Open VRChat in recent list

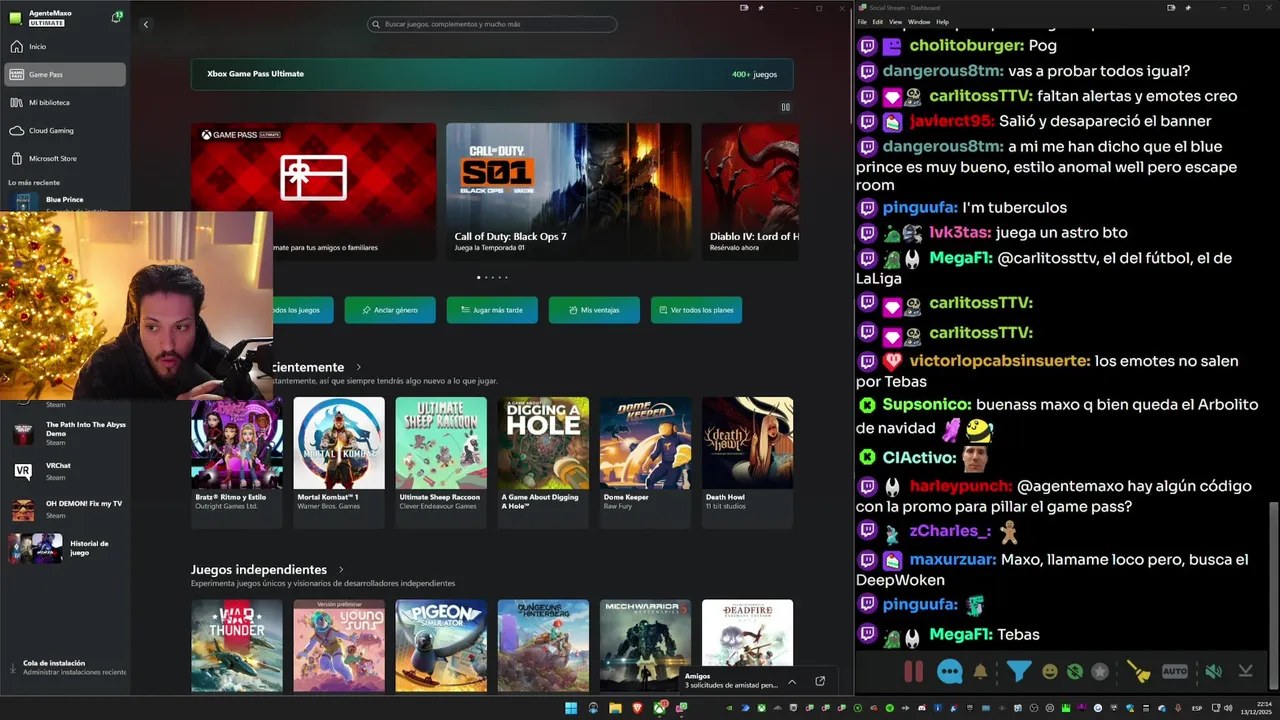(67, 471)
